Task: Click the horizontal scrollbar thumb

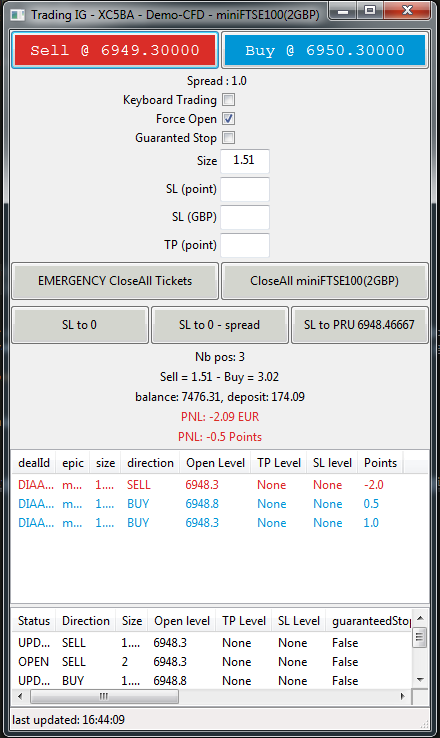Action: click(x=104, y=696)
